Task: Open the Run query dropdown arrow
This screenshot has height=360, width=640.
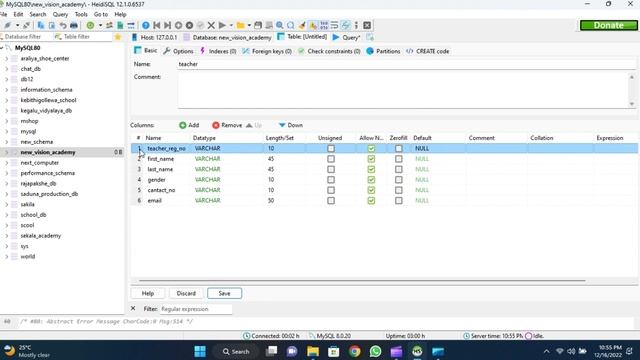Action: (x=231, y=25)
